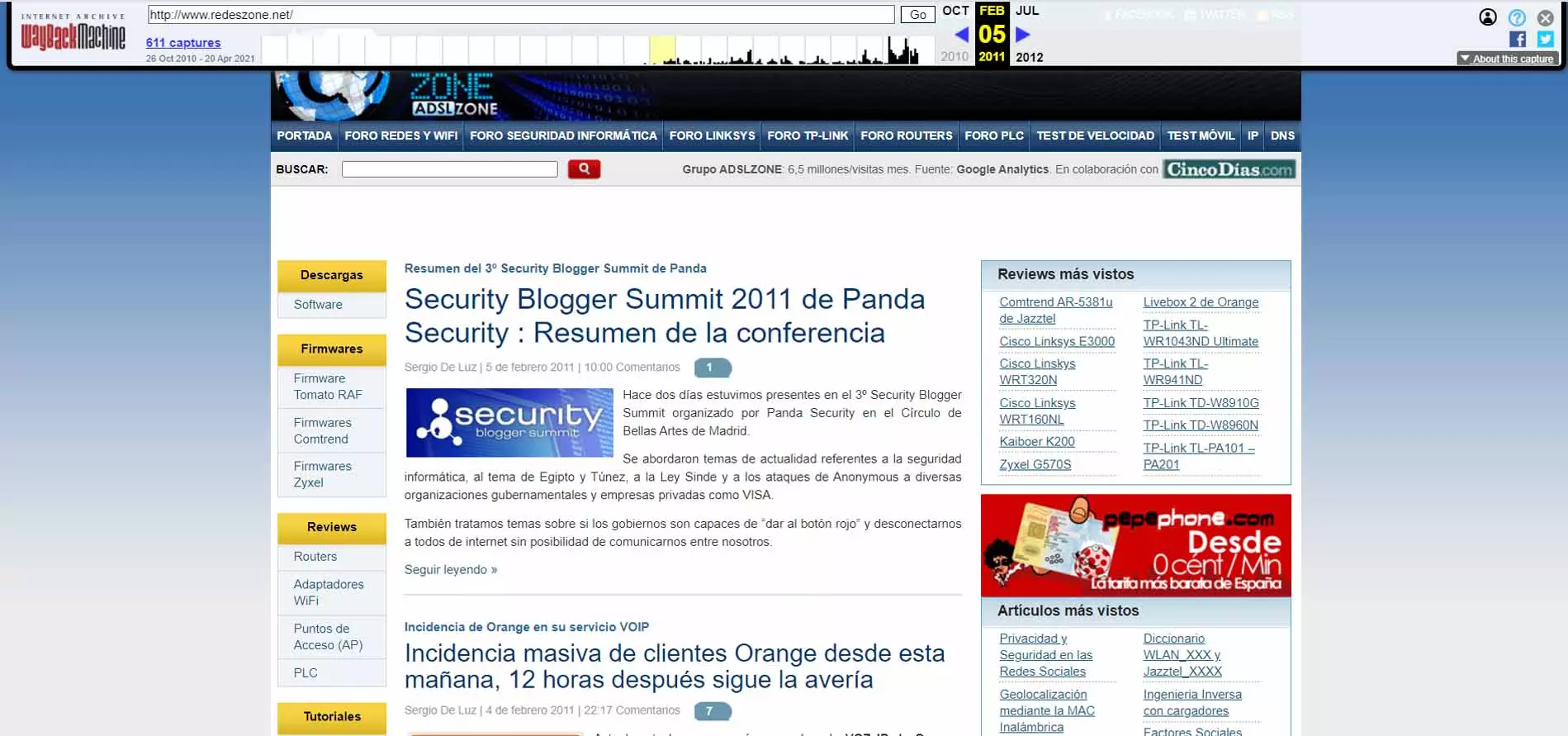Screen dimensions: 1568x736
Task: Click the Wayback URL input field
Action: (x=521, y=15)
